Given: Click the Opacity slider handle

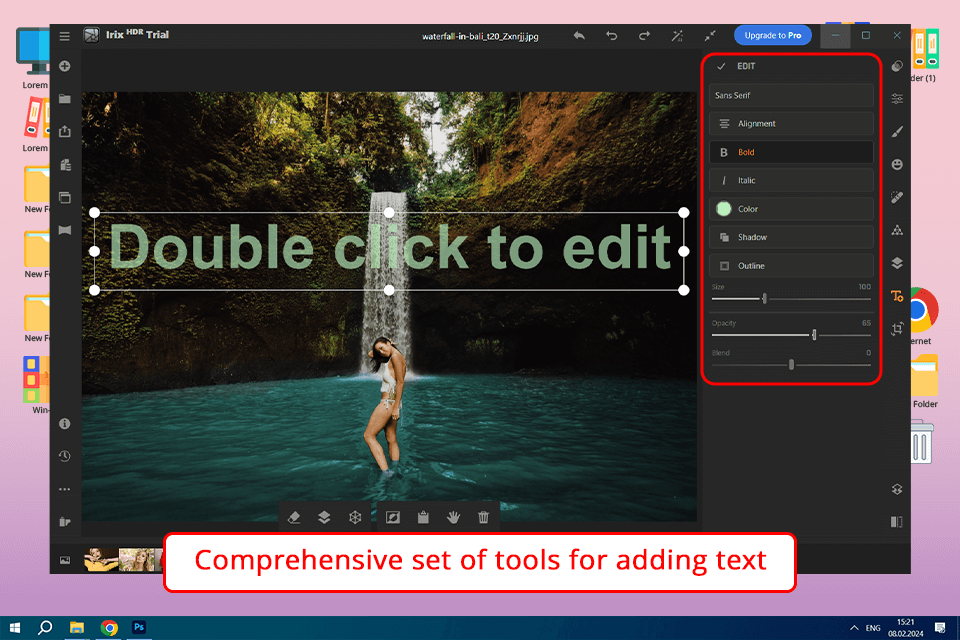Looking at the screenshot, I should click(814, 335).
